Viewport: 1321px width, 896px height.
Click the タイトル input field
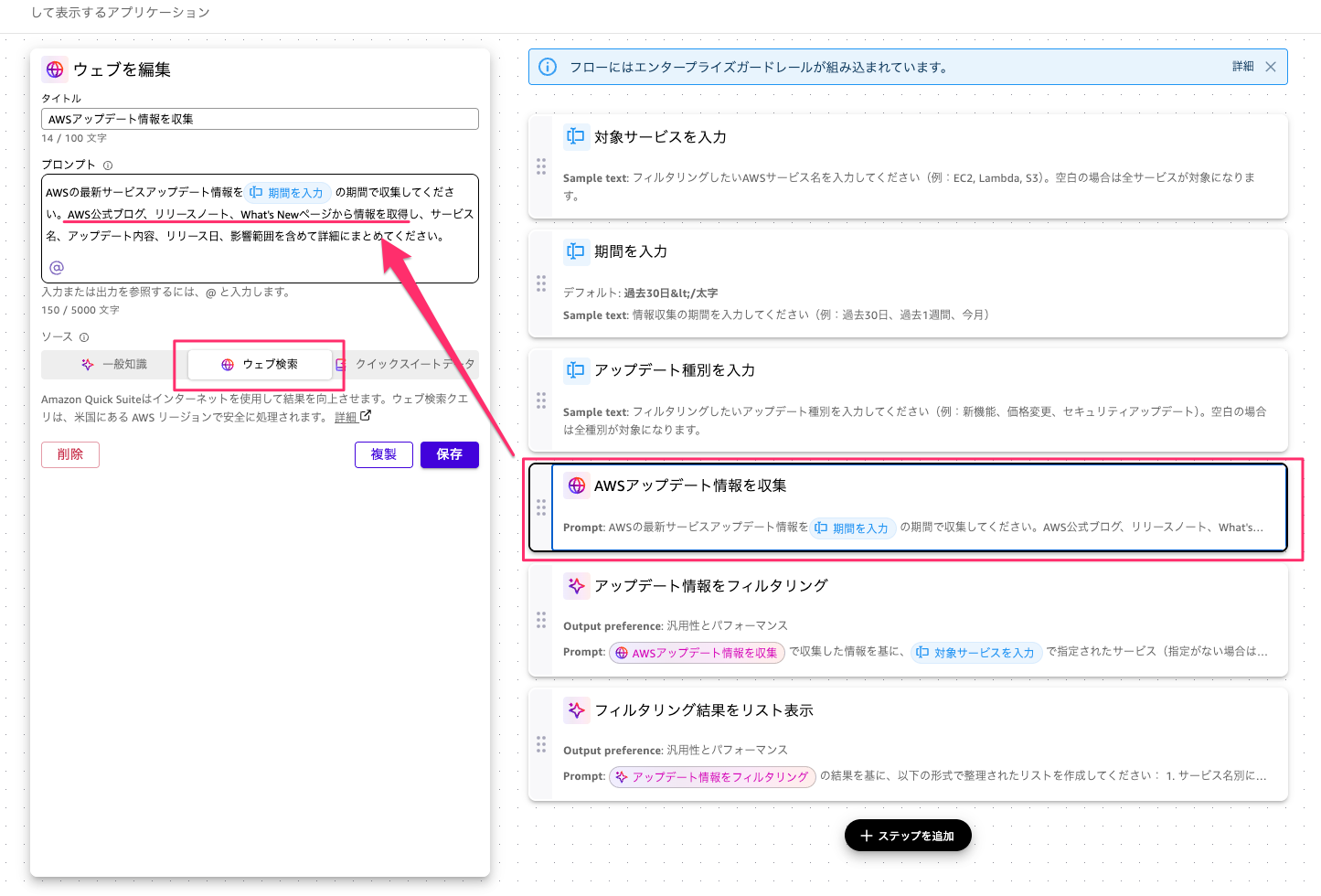[260, 119]
